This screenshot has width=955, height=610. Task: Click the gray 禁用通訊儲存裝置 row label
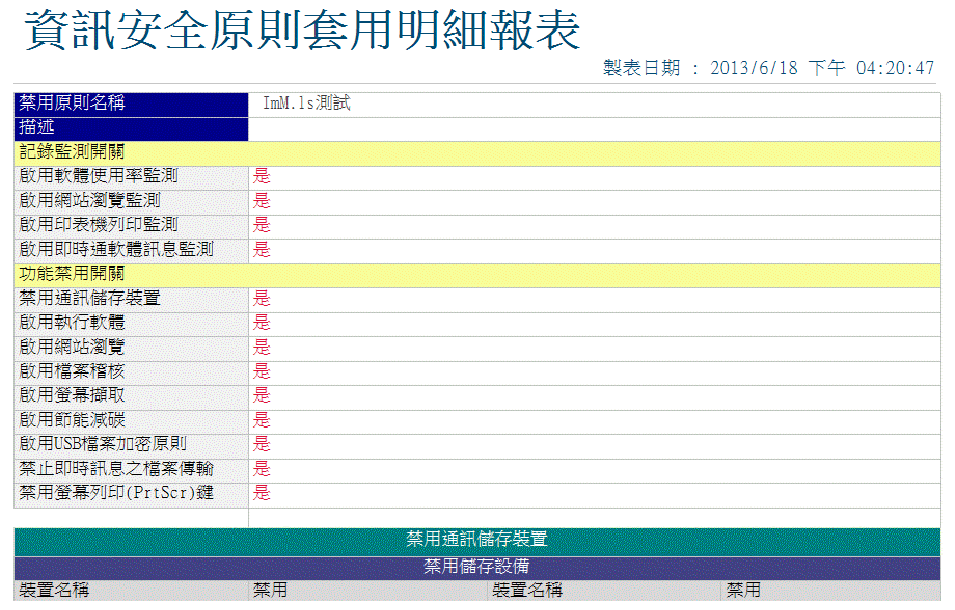90,298
